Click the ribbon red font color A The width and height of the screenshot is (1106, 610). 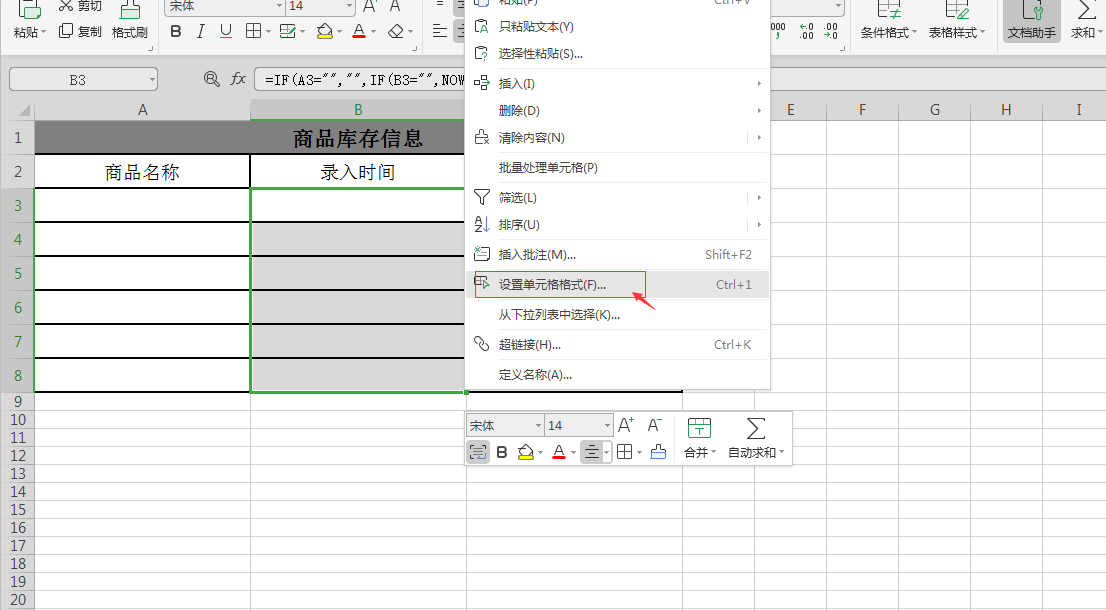point(359,32)
